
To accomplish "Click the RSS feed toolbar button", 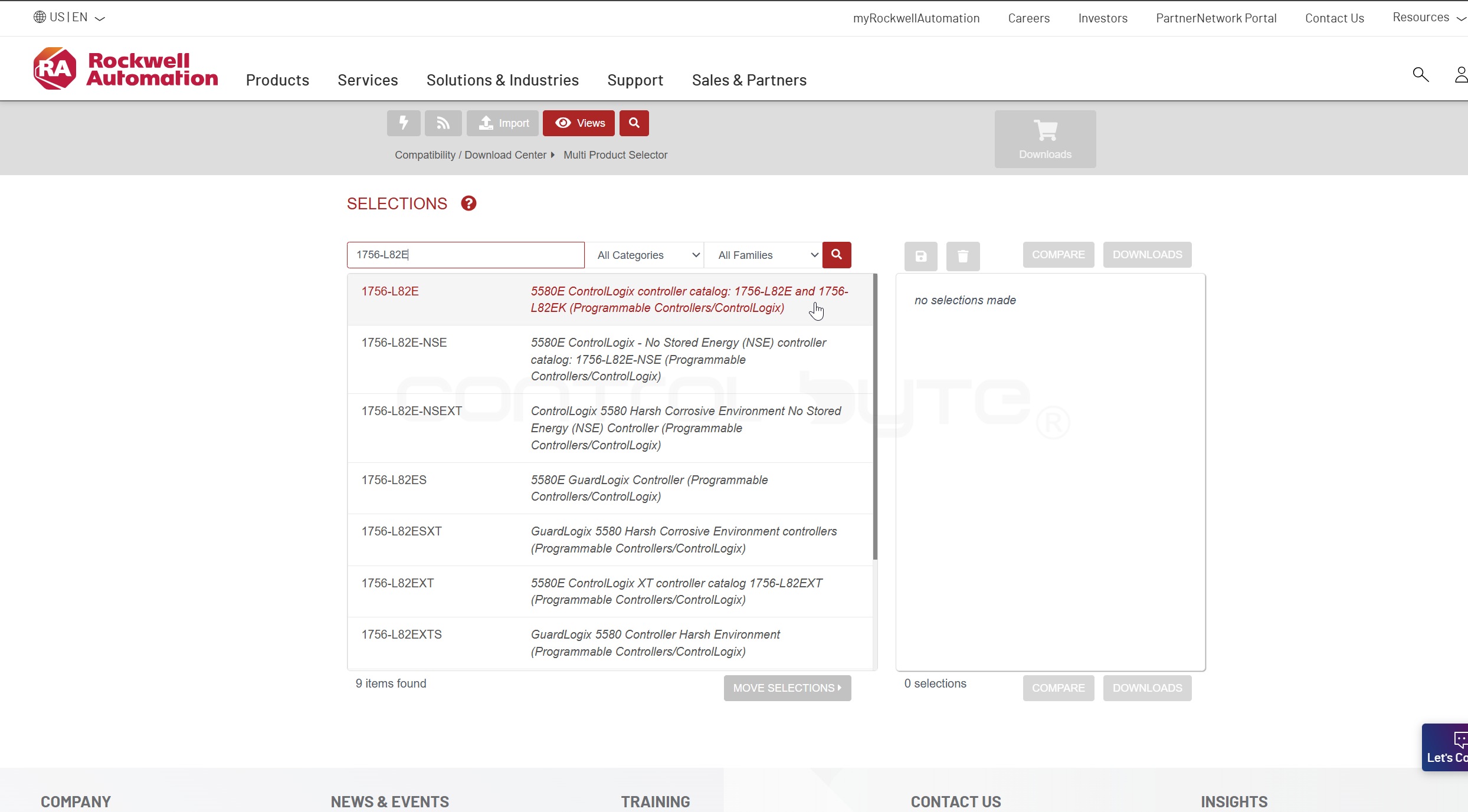I will pos(443,123).
